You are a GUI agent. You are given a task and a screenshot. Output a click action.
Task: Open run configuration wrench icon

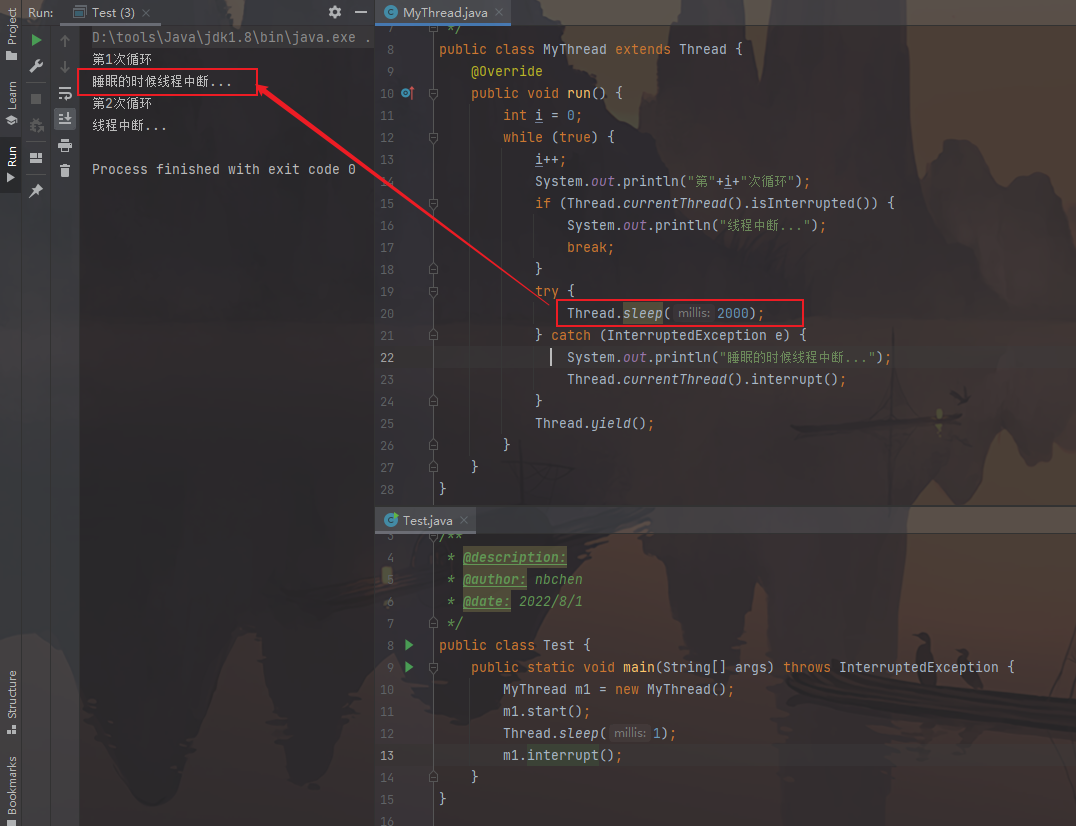pyautogui.click(x=36, y=66)
